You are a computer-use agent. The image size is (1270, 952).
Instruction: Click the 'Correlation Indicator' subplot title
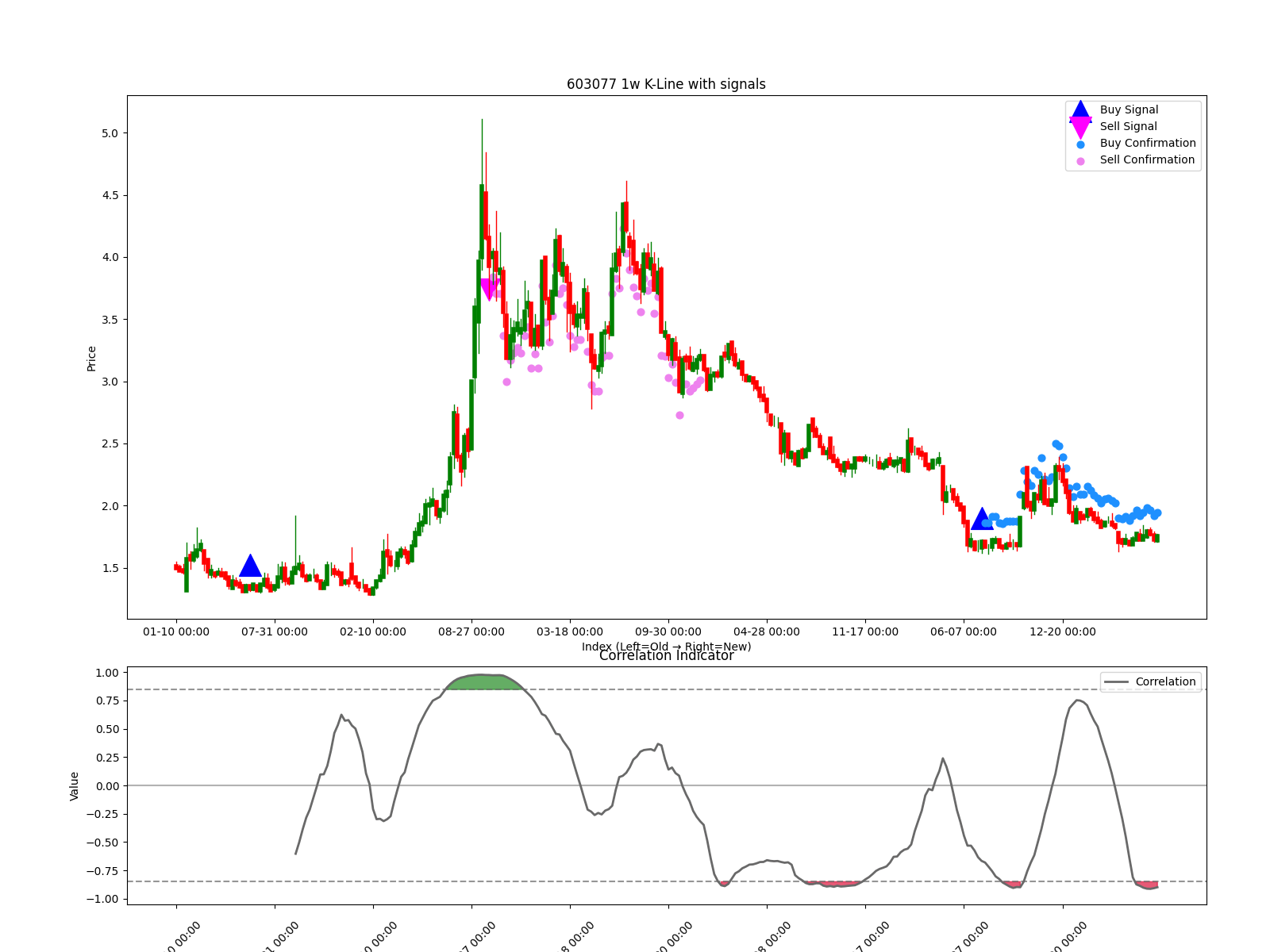(666, 655)
